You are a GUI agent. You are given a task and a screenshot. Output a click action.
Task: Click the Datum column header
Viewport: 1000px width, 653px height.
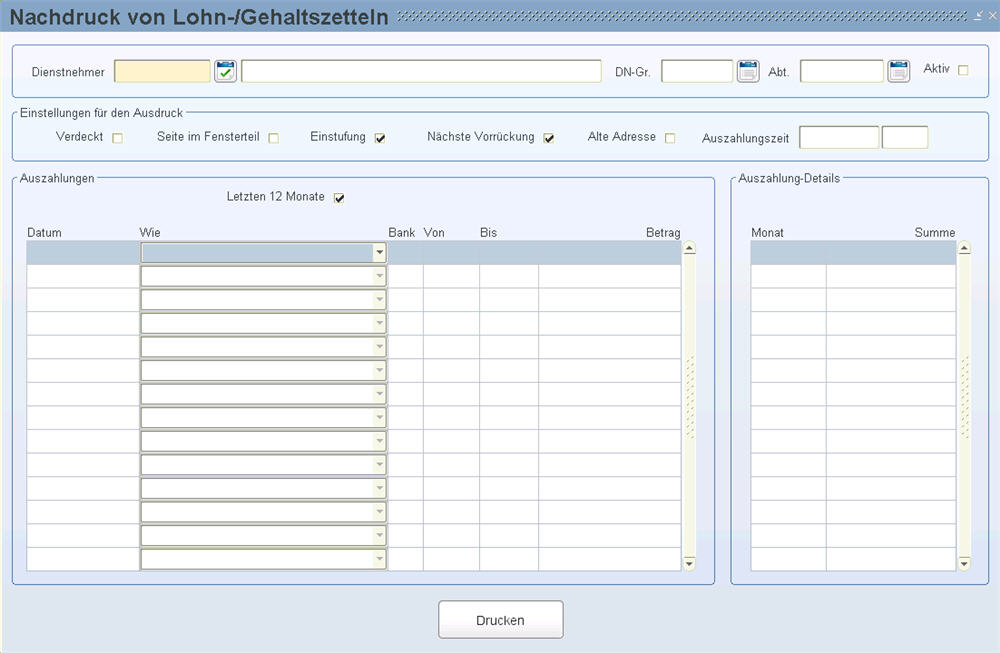click(x=44, y=233)
